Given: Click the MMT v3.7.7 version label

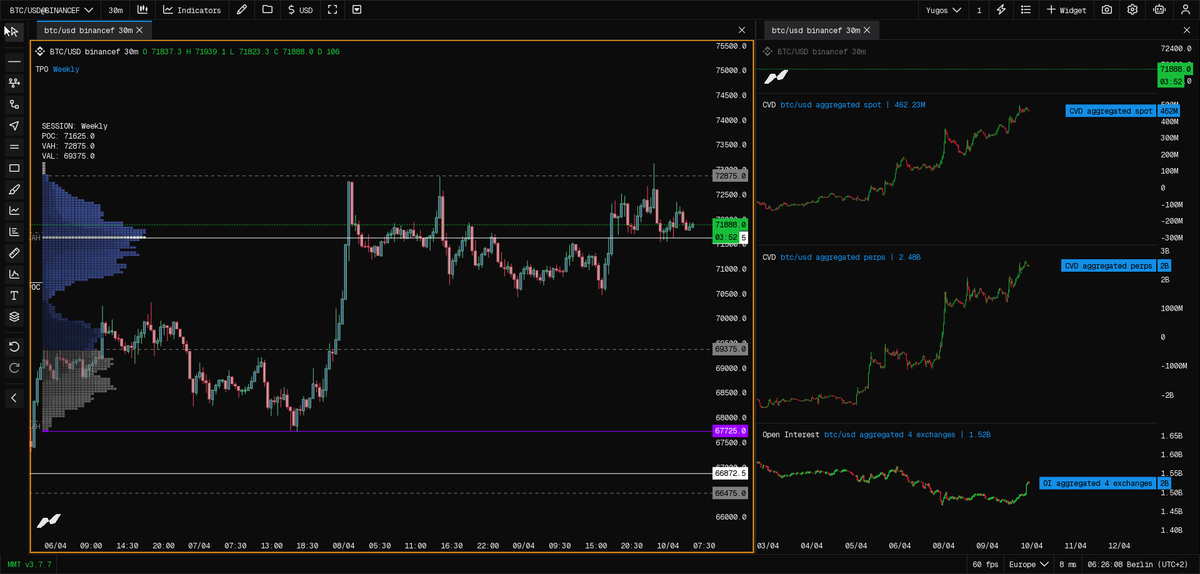Looking at the screenshot, I should pos(29,565).
